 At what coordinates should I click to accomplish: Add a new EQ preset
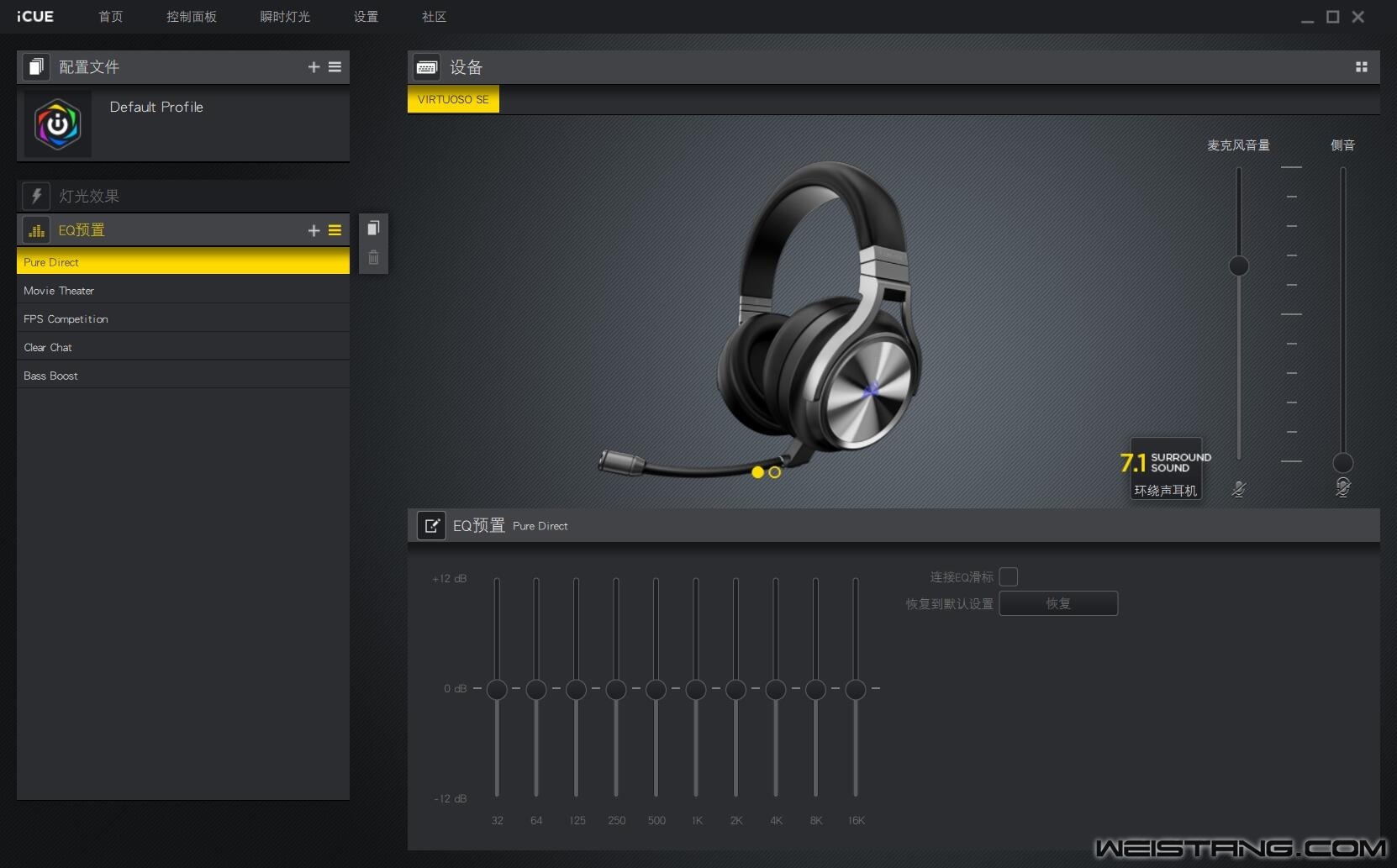click(x=314, y=230)
